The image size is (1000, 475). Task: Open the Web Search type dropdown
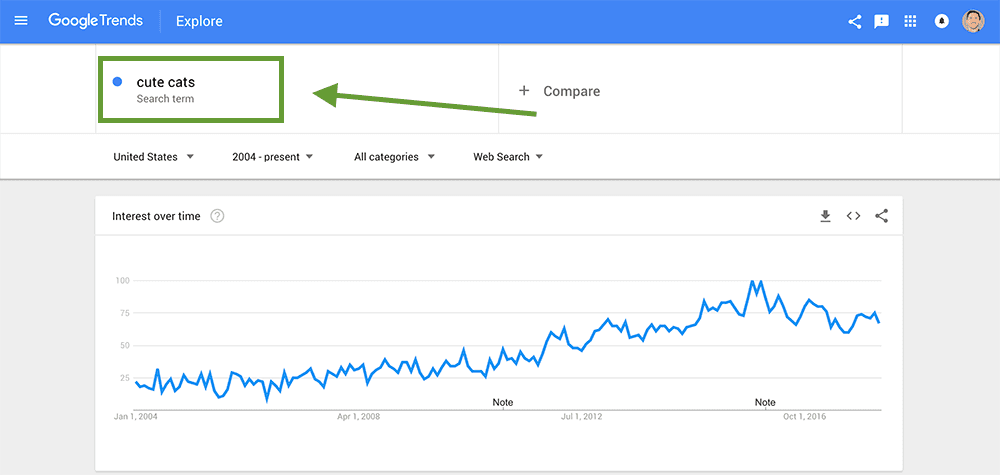pos(508,157)
